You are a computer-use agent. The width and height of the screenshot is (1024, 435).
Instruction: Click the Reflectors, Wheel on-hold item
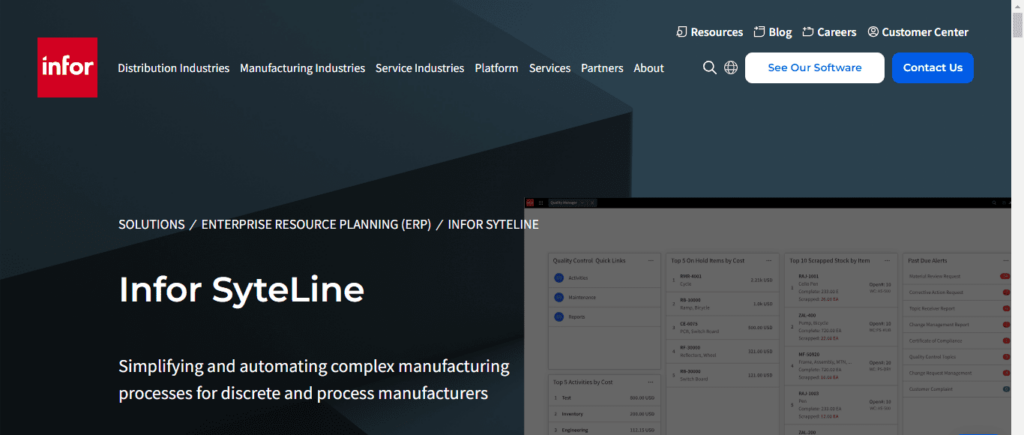[722, 351]
